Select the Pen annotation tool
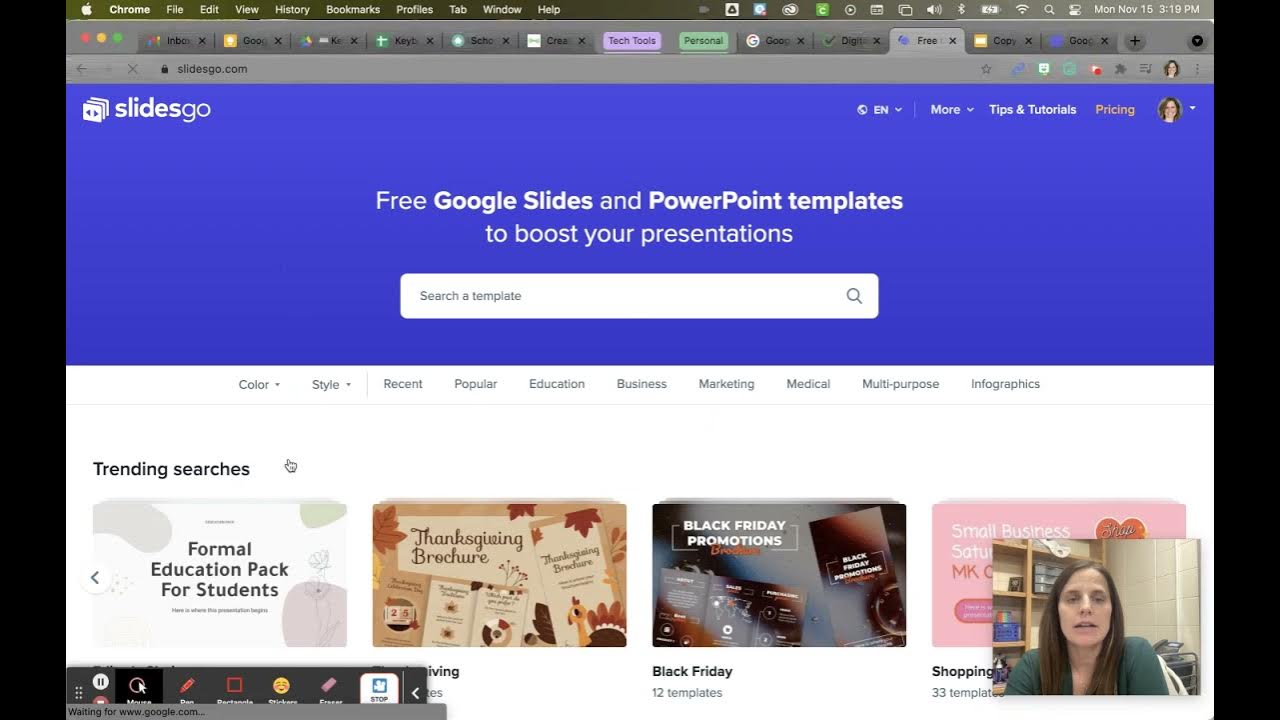 pos(187,688)
